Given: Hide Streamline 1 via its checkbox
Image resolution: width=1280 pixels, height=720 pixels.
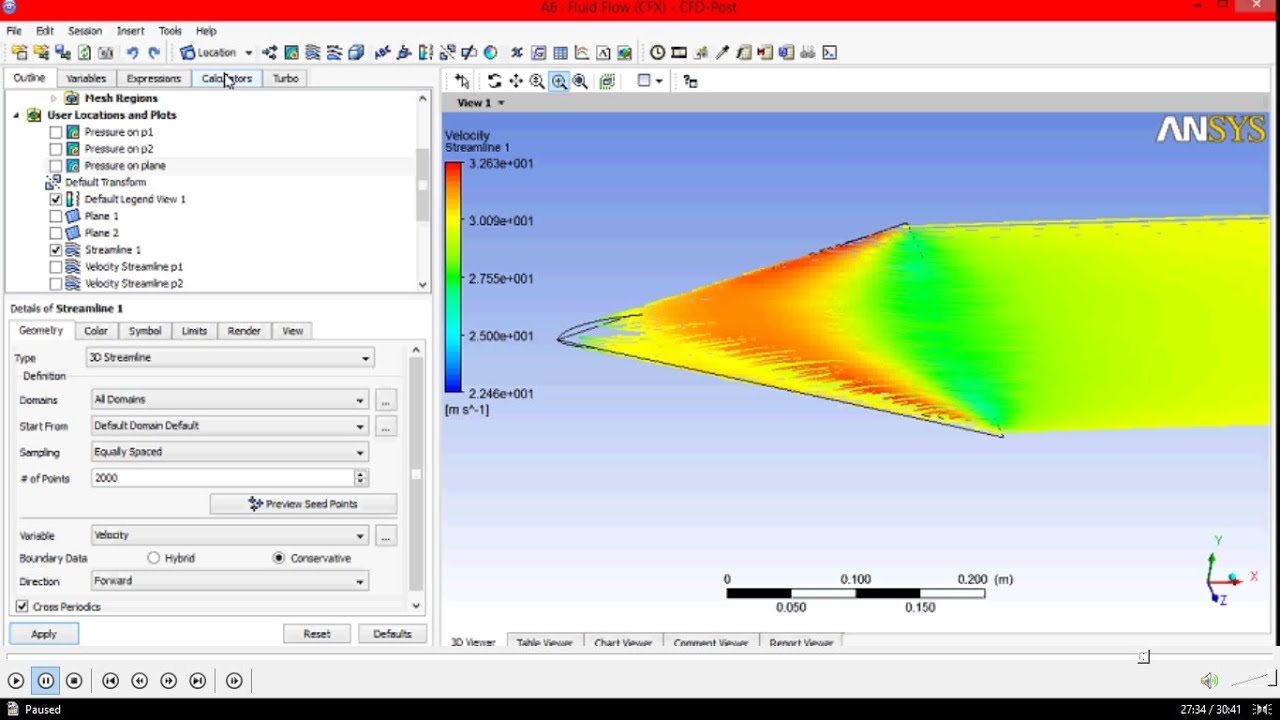Looking at the screenshot, I should pos(56,250).
